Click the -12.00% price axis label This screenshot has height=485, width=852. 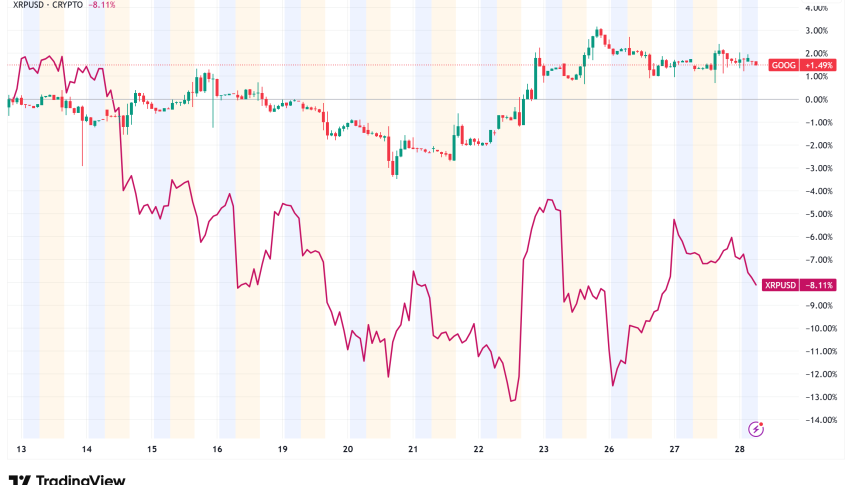tap(820, 374)
